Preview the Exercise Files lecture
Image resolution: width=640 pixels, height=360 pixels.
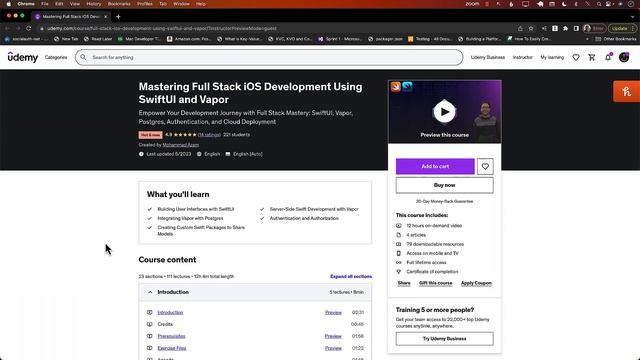click(x=333, y=348)
